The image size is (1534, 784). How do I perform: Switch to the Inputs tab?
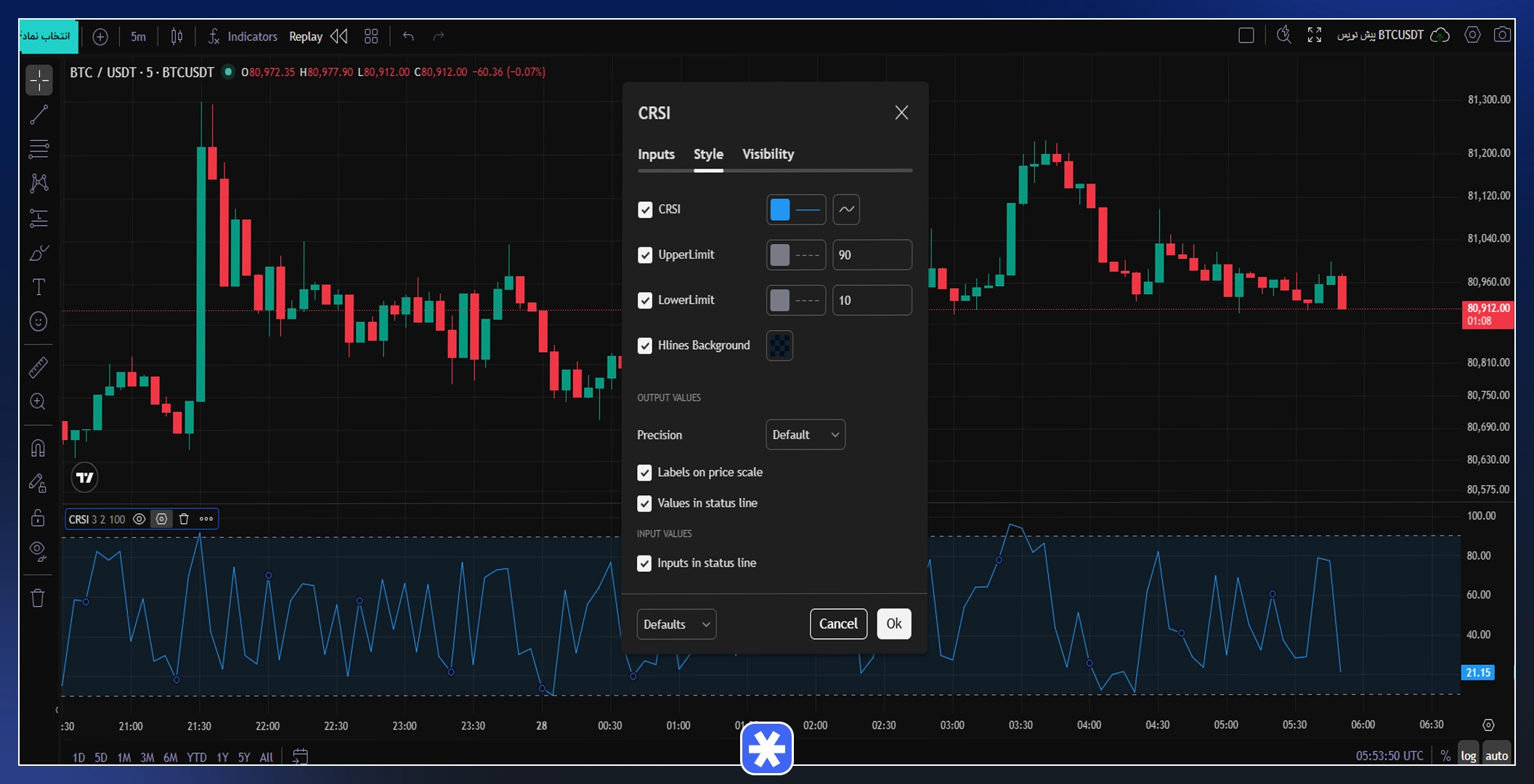point(656,155)
